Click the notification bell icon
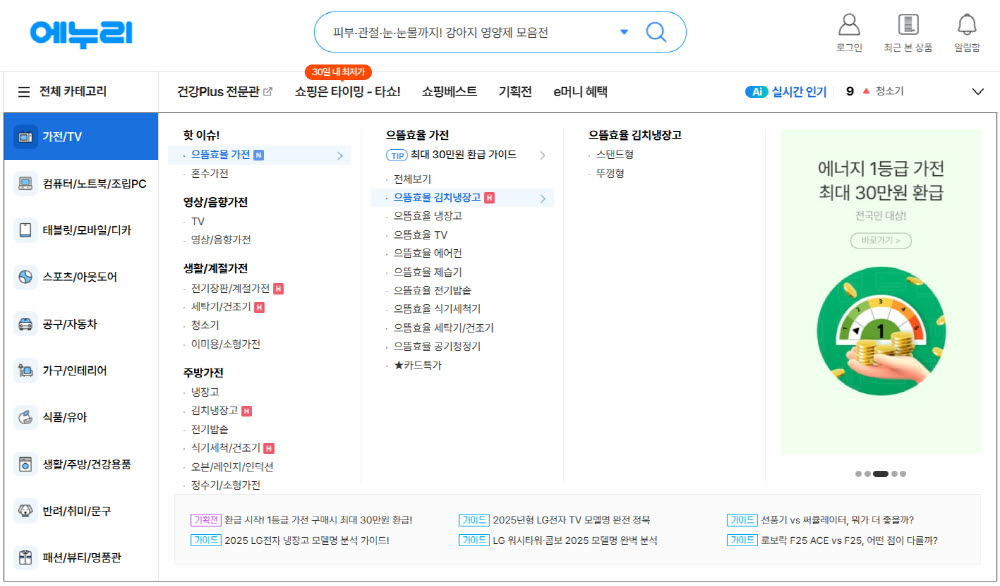 point(966,25)
